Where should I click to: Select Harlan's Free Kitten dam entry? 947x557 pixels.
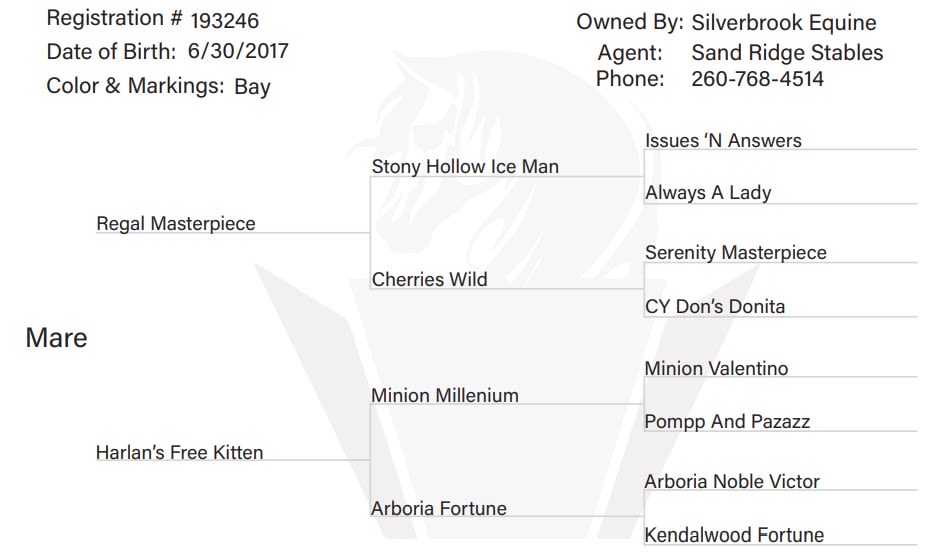pos(179,452)
